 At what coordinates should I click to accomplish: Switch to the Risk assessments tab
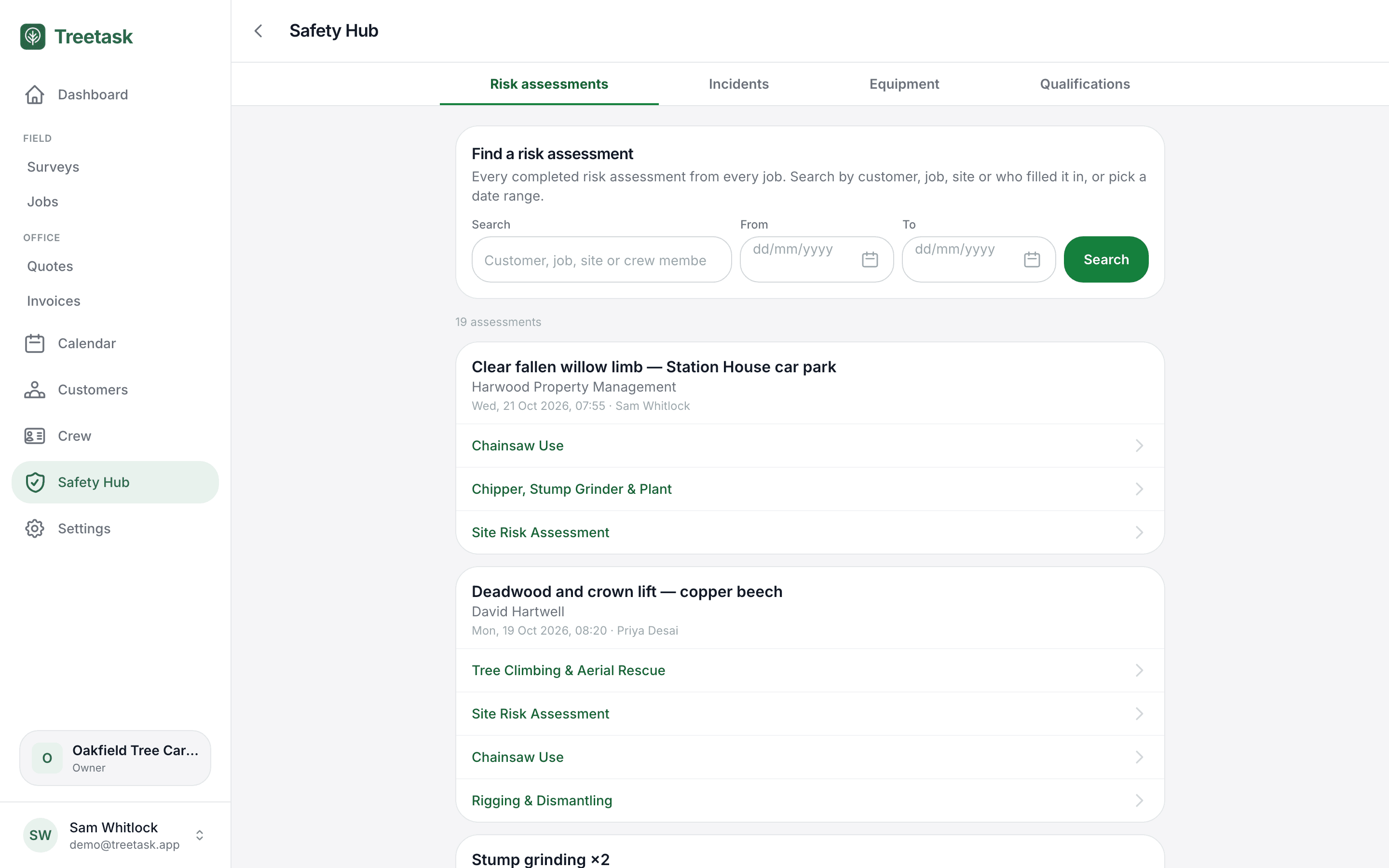coord(549,84)
